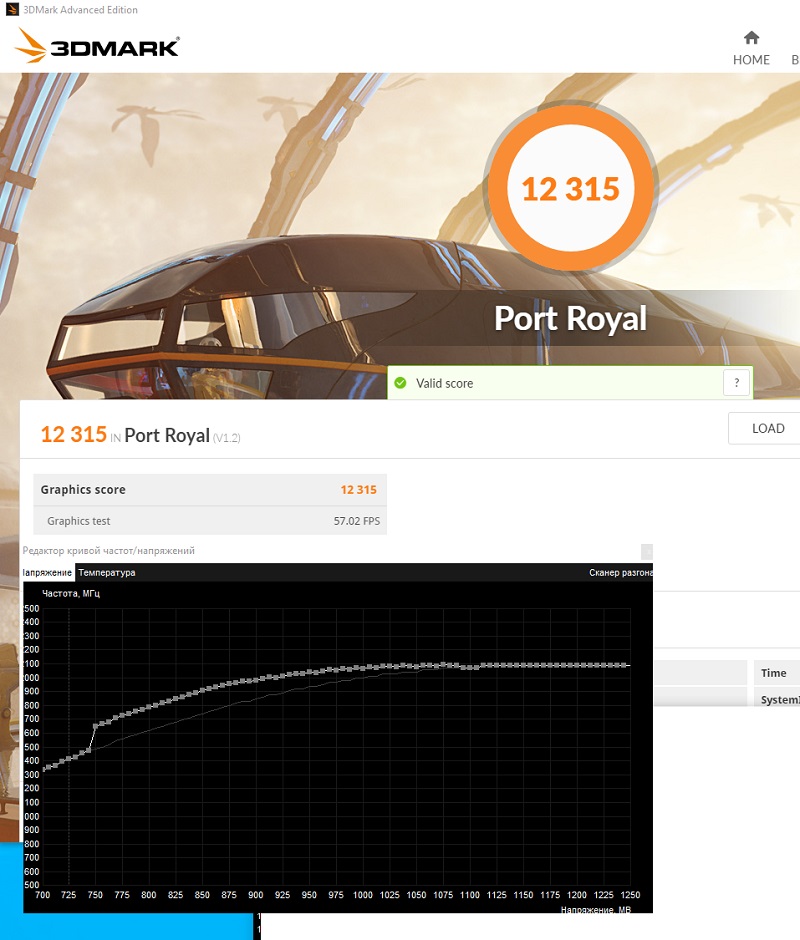Click the 3DMark Advanced Edition title icon
Screen dimensions: 800x940
click(12, 10)
